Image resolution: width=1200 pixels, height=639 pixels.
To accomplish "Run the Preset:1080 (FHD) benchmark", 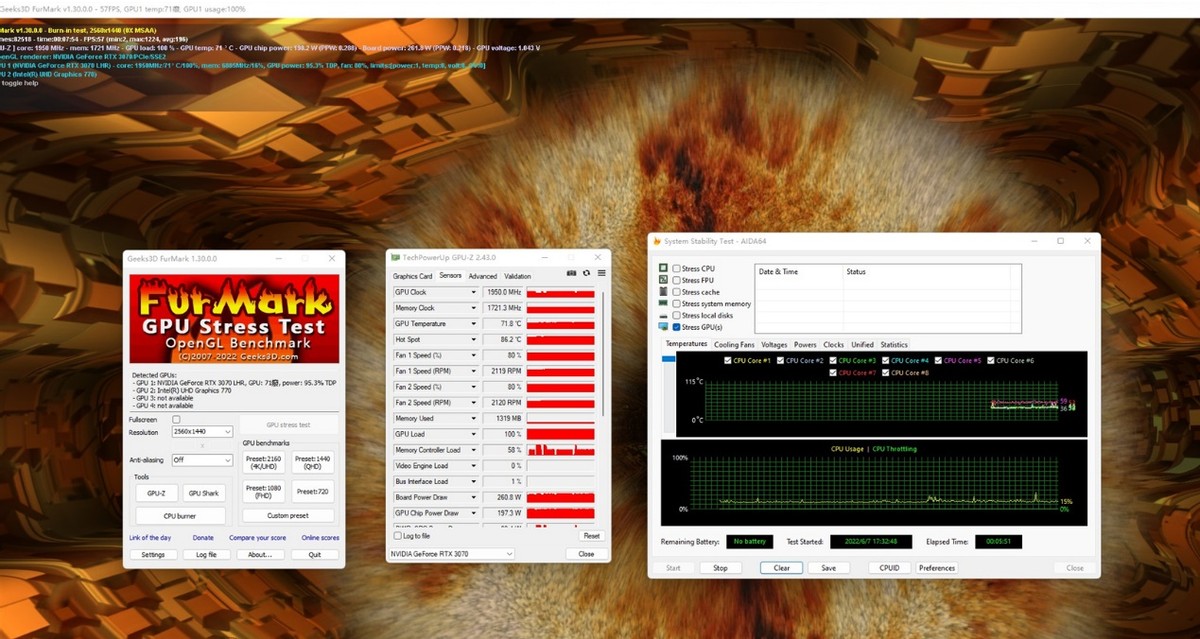I will (262, 491).
